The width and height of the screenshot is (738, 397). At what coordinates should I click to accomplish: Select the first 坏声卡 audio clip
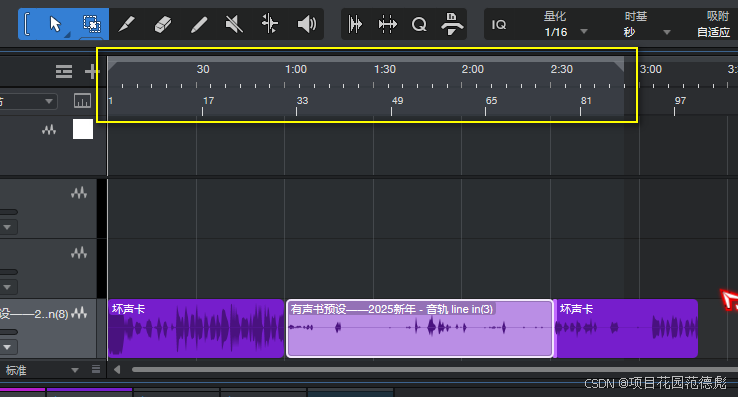point(196,328)
